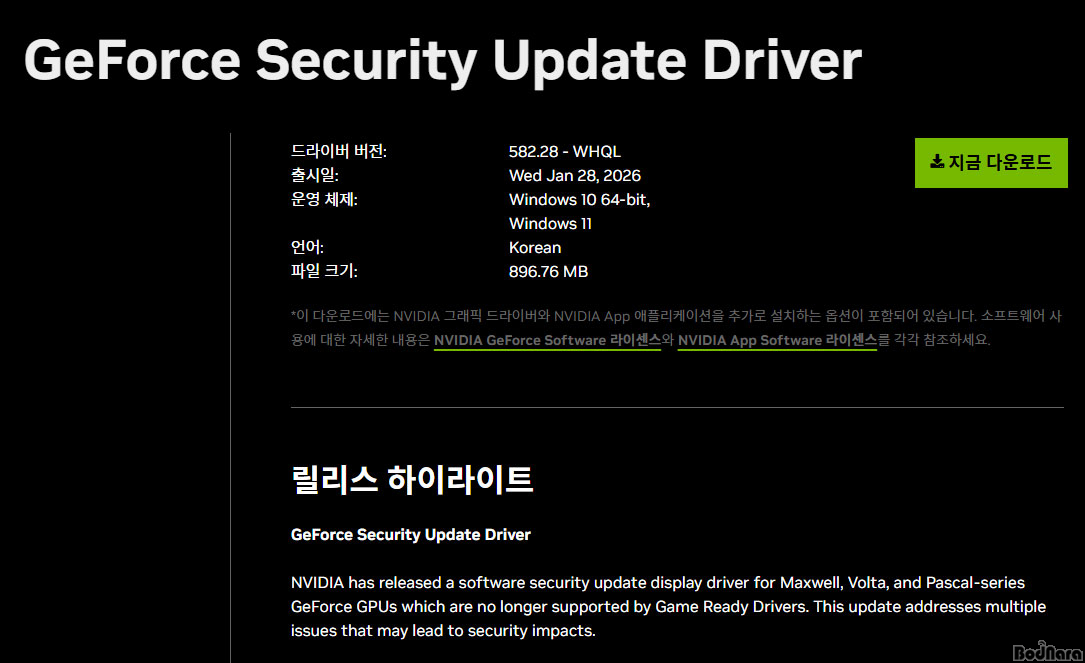Click the bold GeForce Security Update Driver subheading

(x=411, y=535)
